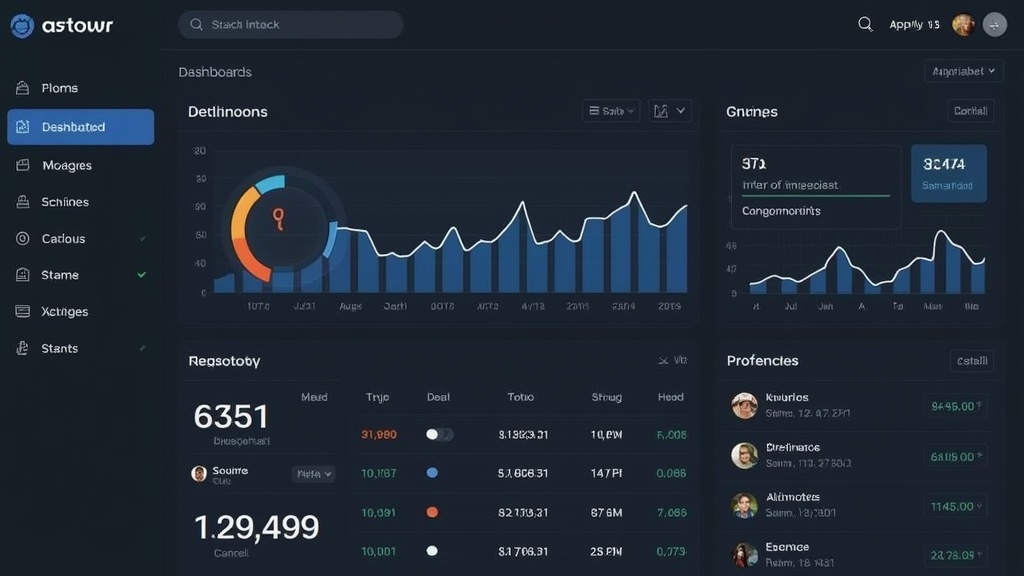Toggle the check mark beside Stants
The width and height of the screenshot is (1024, 576).
click(142, 348)
